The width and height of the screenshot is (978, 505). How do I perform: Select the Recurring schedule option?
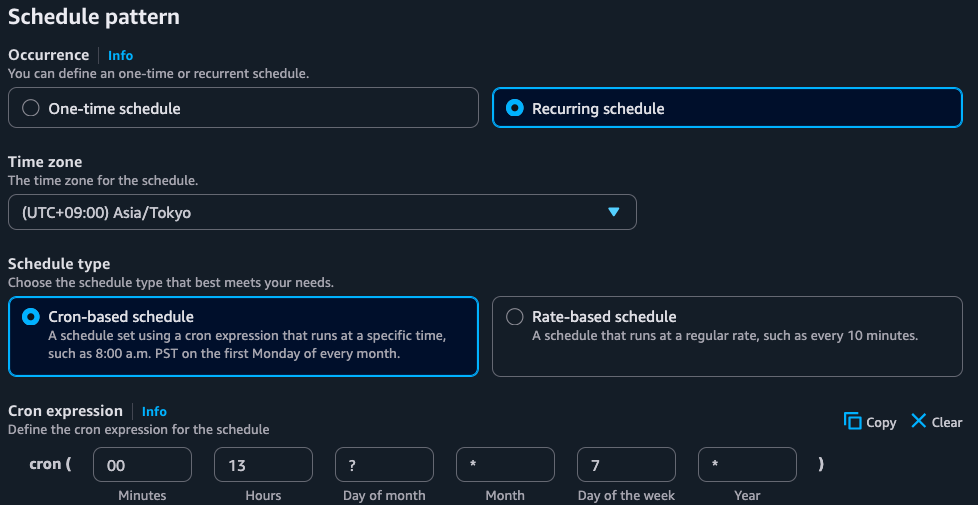(x=515, y=108)
